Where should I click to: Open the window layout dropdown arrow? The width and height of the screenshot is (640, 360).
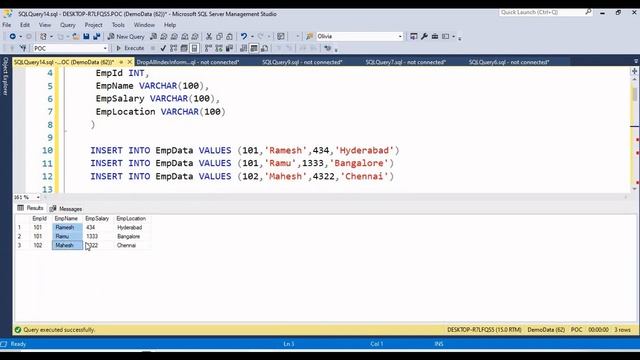tap(453, 36)
